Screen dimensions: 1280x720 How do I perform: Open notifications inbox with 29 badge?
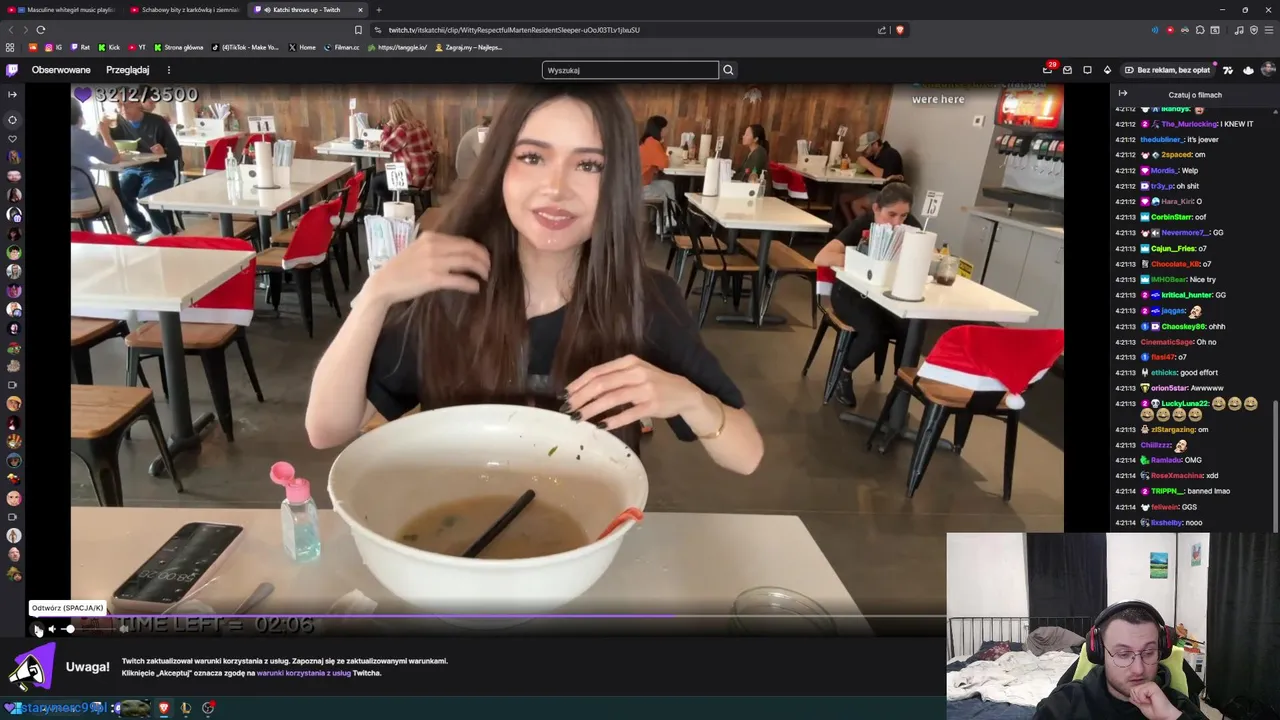1048,70
